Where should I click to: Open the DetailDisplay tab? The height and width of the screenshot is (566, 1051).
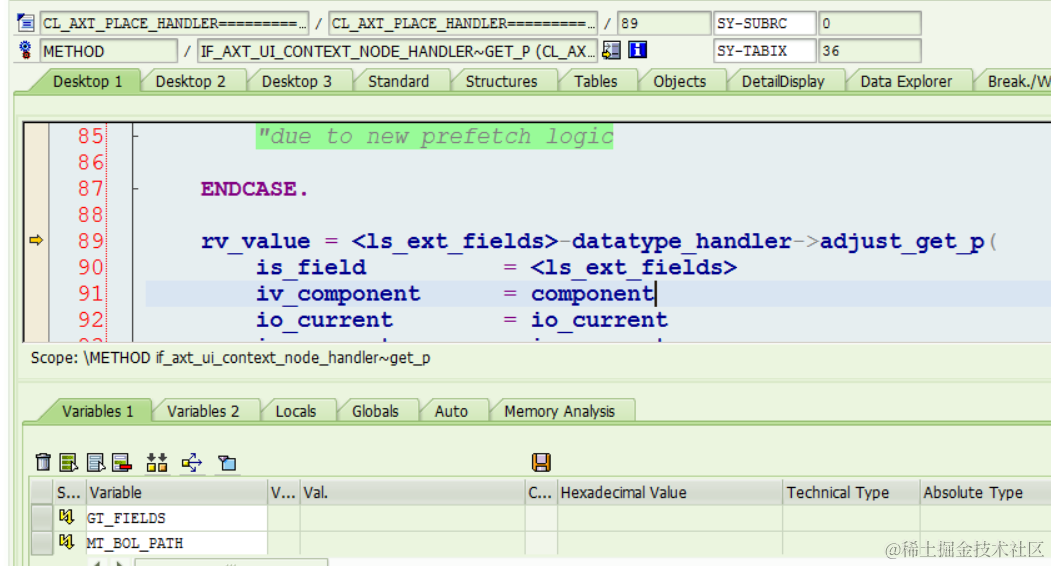783,81
